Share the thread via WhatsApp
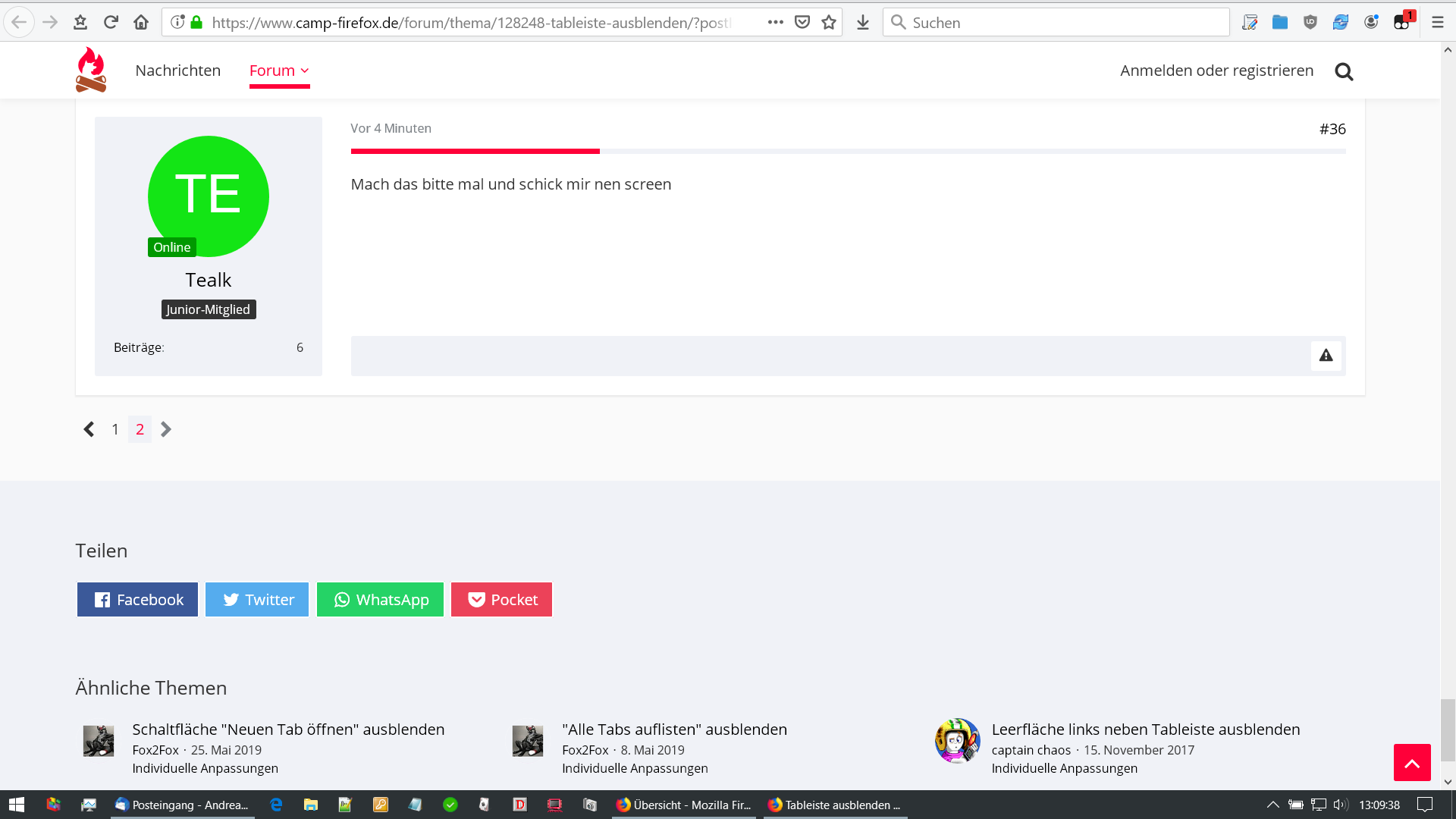The width and height of the screenshot is (1456, 819). click(x=380, y=600)
